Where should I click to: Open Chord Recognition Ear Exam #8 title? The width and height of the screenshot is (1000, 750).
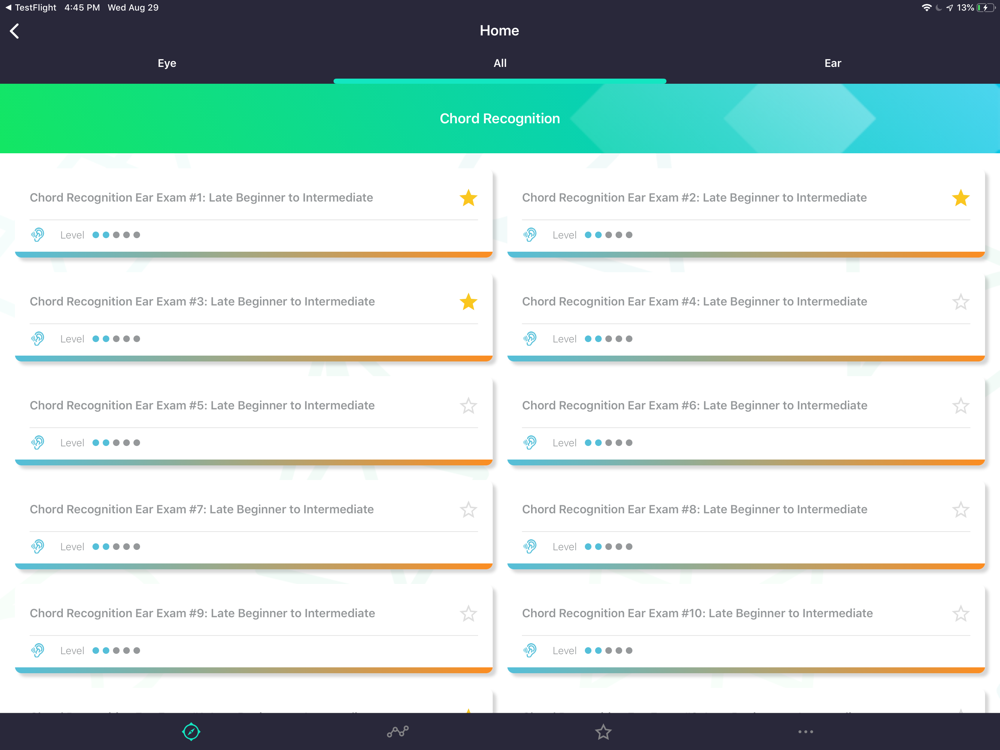pyautogui.click(x=695, y=510)
